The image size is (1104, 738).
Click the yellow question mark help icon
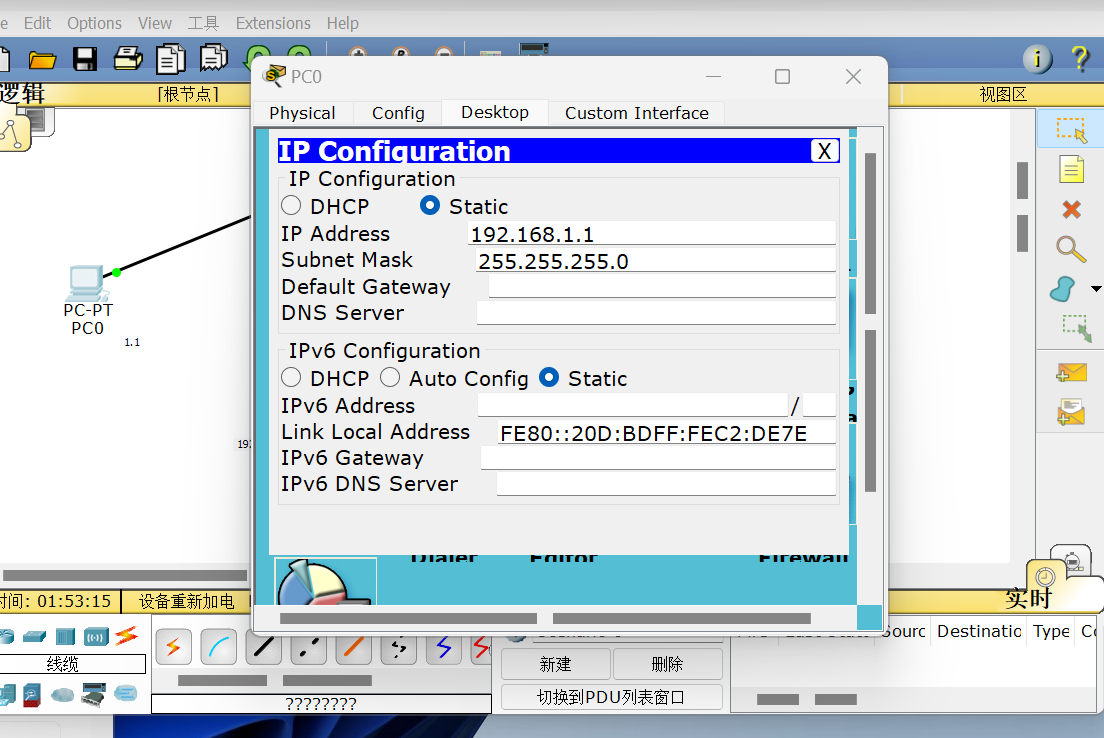[x=1080, y=58]
